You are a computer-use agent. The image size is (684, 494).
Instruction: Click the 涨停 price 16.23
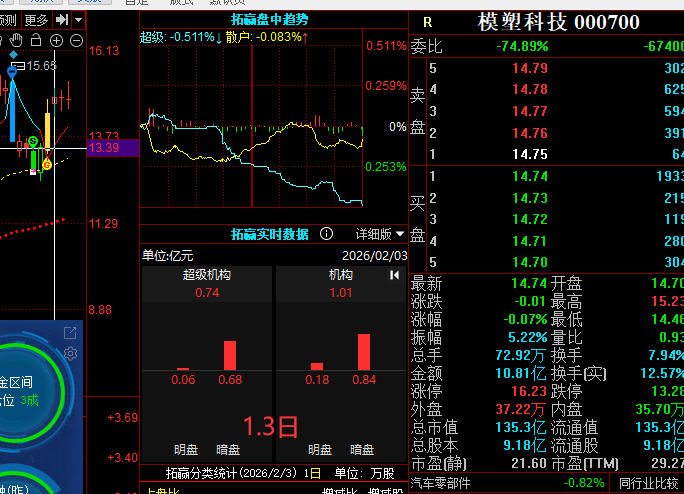tap(529, 391)
